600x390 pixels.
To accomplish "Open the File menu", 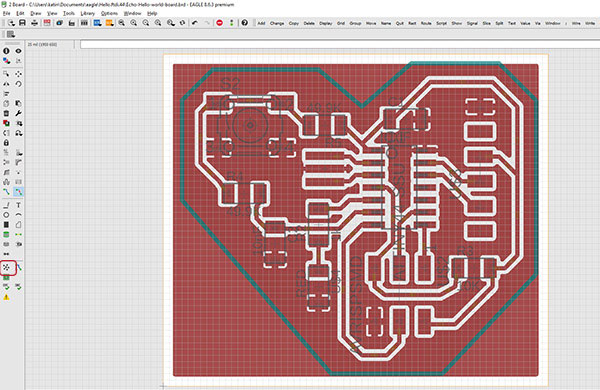I will click(x=7, y=13).
